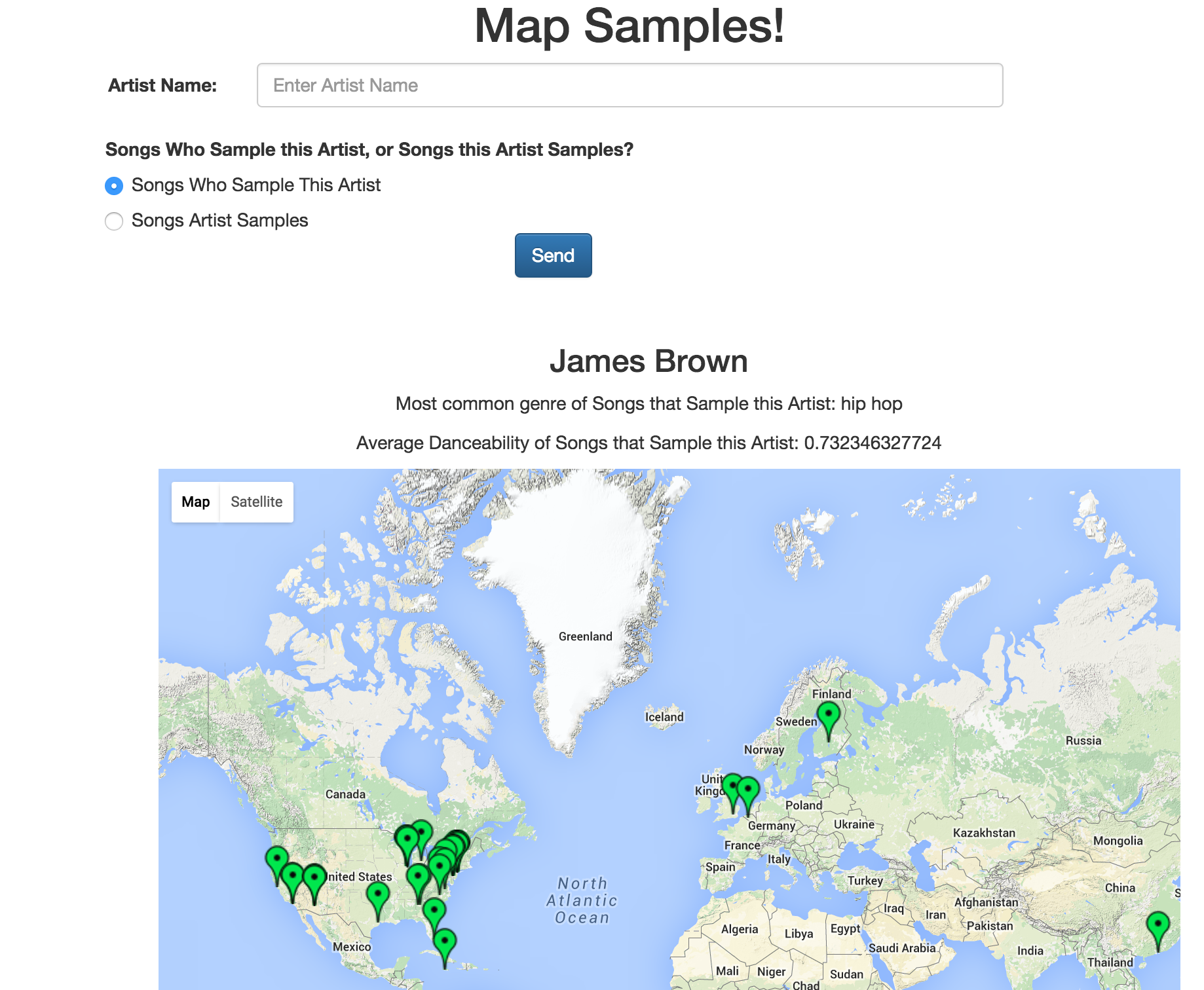Image resolution: width=1204 pixels, height=990 pixels.
Task: Click the Kazakhstan label on the map
Action: [x=984, y=833]
